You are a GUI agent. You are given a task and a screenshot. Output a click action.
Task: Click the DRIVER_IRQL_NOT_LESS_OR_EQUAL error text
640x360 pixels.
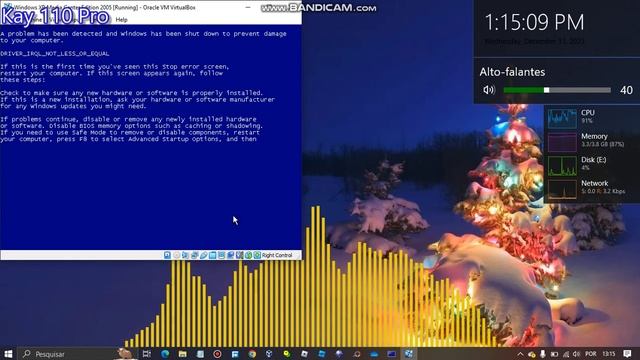55,53
